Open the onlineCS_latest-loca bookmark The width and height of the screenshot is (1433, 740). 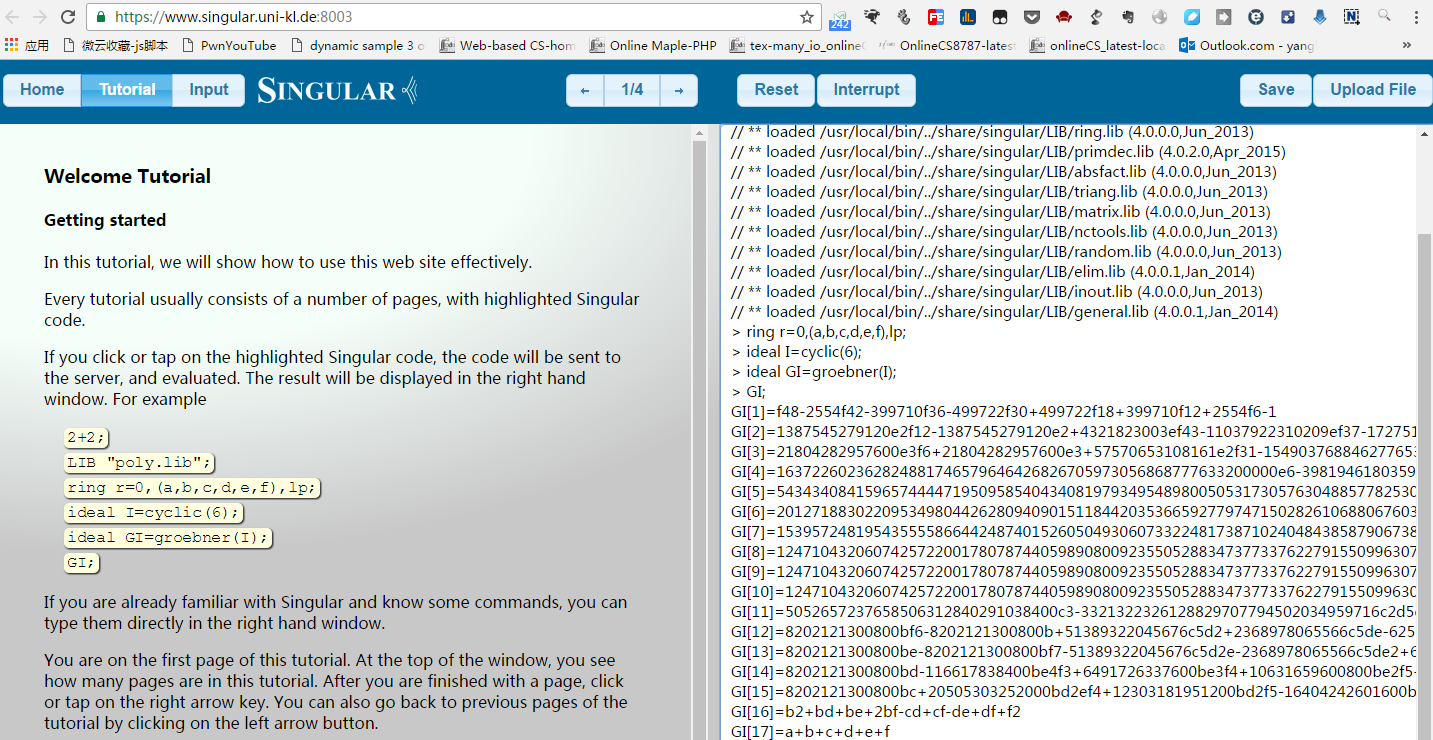pyautogui.click(x=1097, y=45)
